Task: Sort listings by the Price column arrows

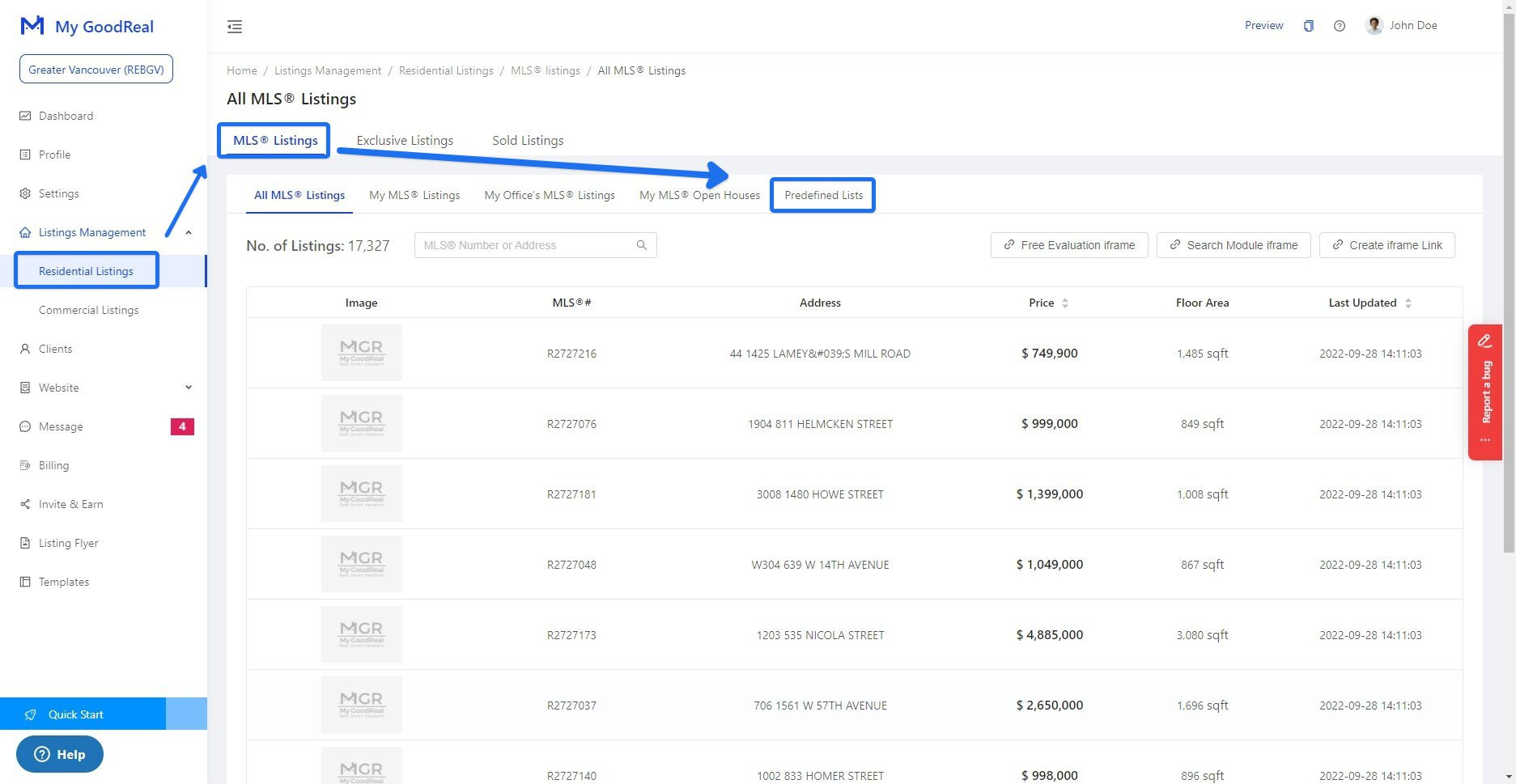Action: [x=1065, y=303]
